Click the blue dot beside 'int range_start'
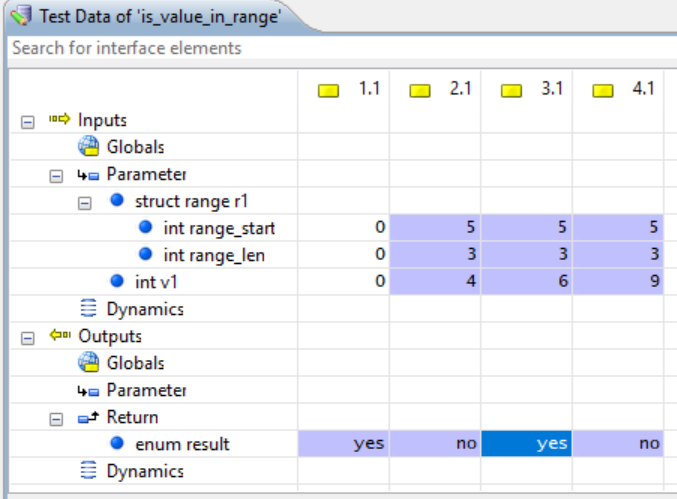The width and height of the screenshot is (677, 499). [x=146, y=227]
